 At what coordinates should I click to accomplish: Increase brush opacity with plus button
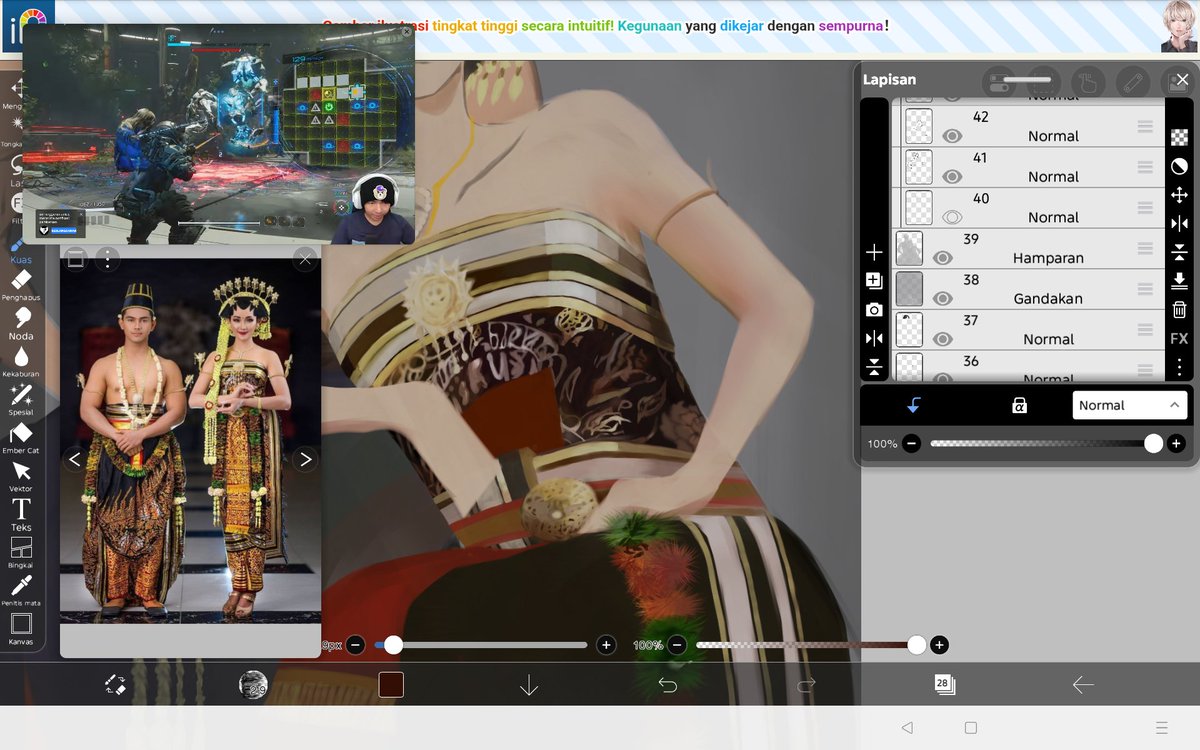pyautogui.click(x=939, y=645)
